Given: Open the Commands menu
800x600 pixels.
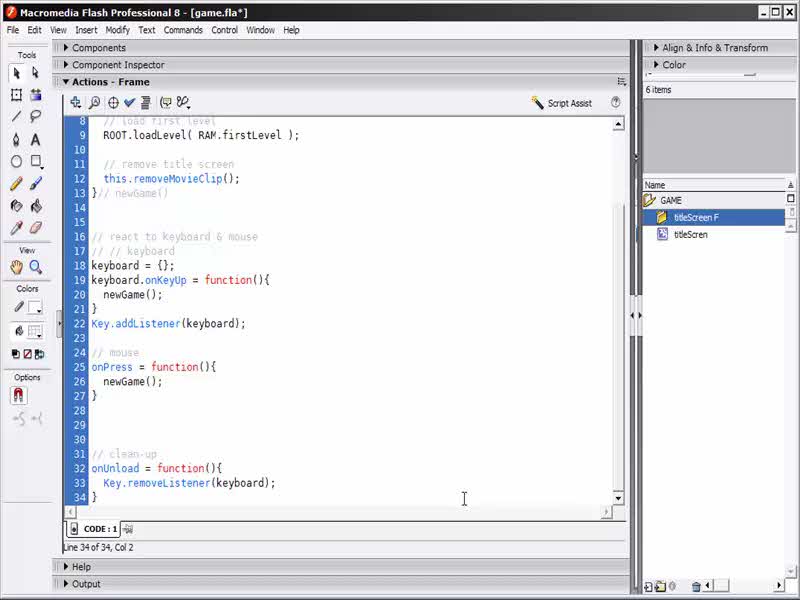Looking at the screenshot, I should click(183, 30).
